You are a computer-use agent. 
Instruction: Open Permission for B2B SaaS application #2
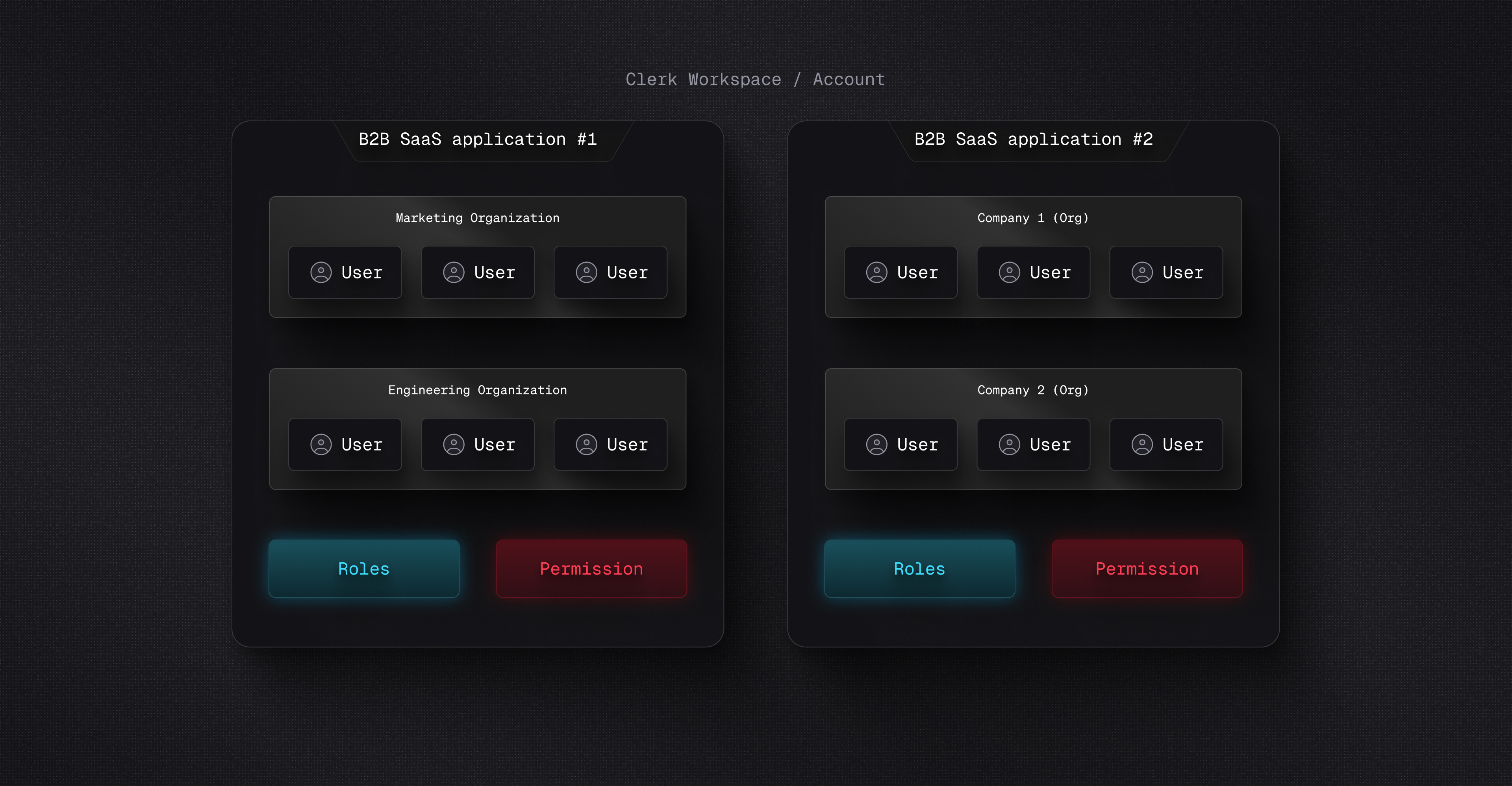coord(1146,568)
